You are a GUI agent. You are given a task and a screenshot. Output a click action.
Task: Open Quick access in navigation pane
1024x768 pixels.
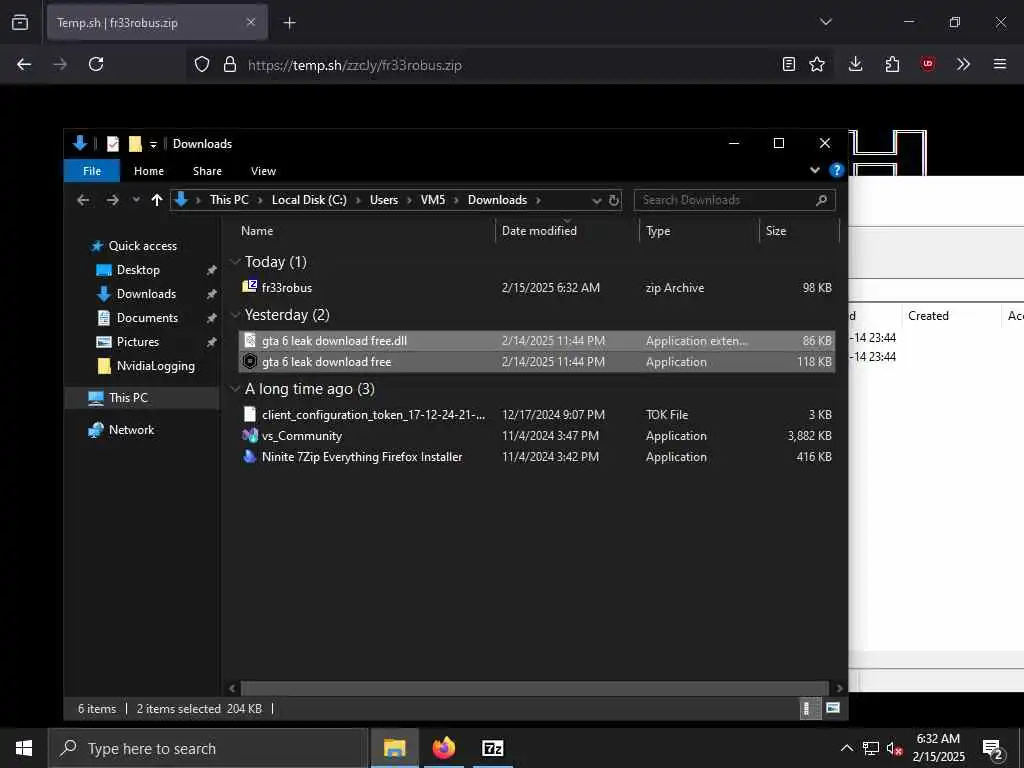pos(142,246)
